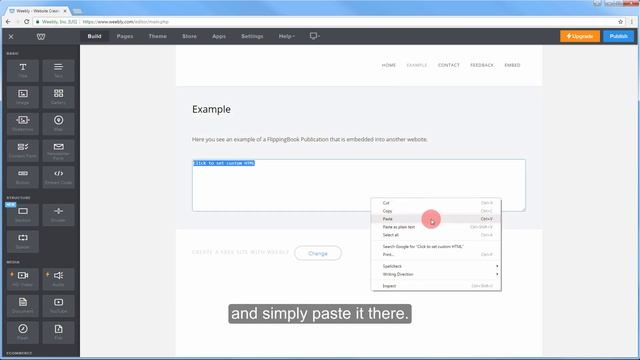This screenshot has width=640, height=360.
Task: Open the Settings tab
Action: click(252, 36)
